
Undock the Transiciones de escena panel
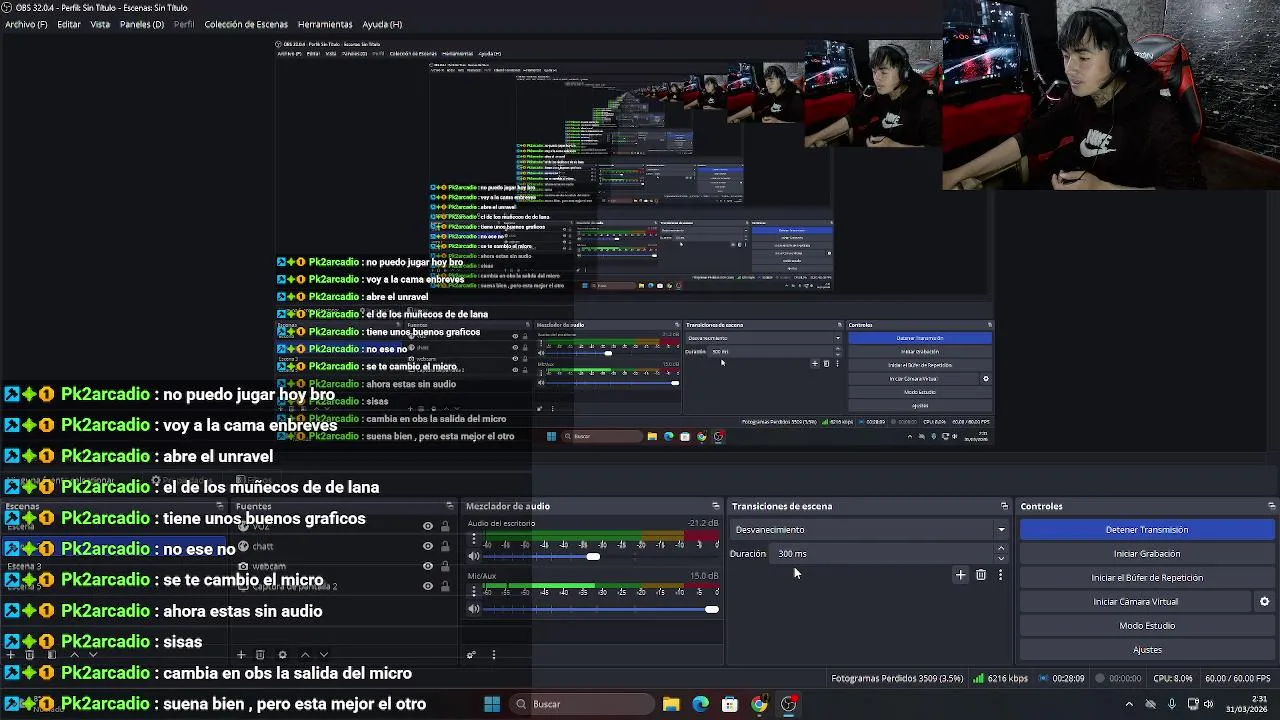[x=1004, y=506]
